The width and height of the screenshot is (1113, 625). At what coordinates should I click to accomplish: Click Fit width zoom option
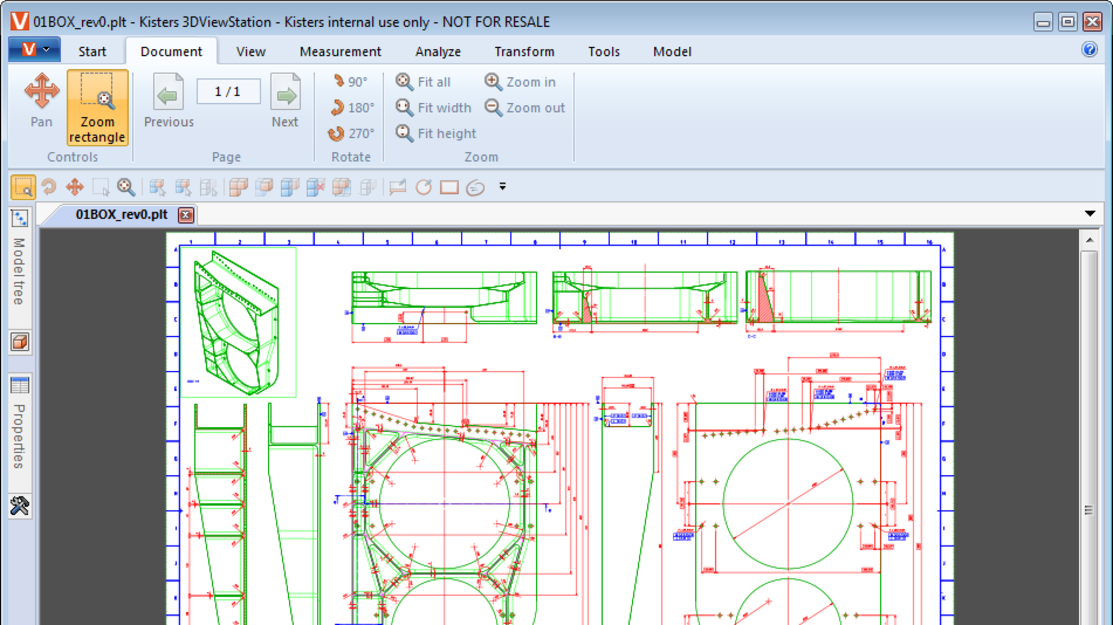(x=433, y=108)
